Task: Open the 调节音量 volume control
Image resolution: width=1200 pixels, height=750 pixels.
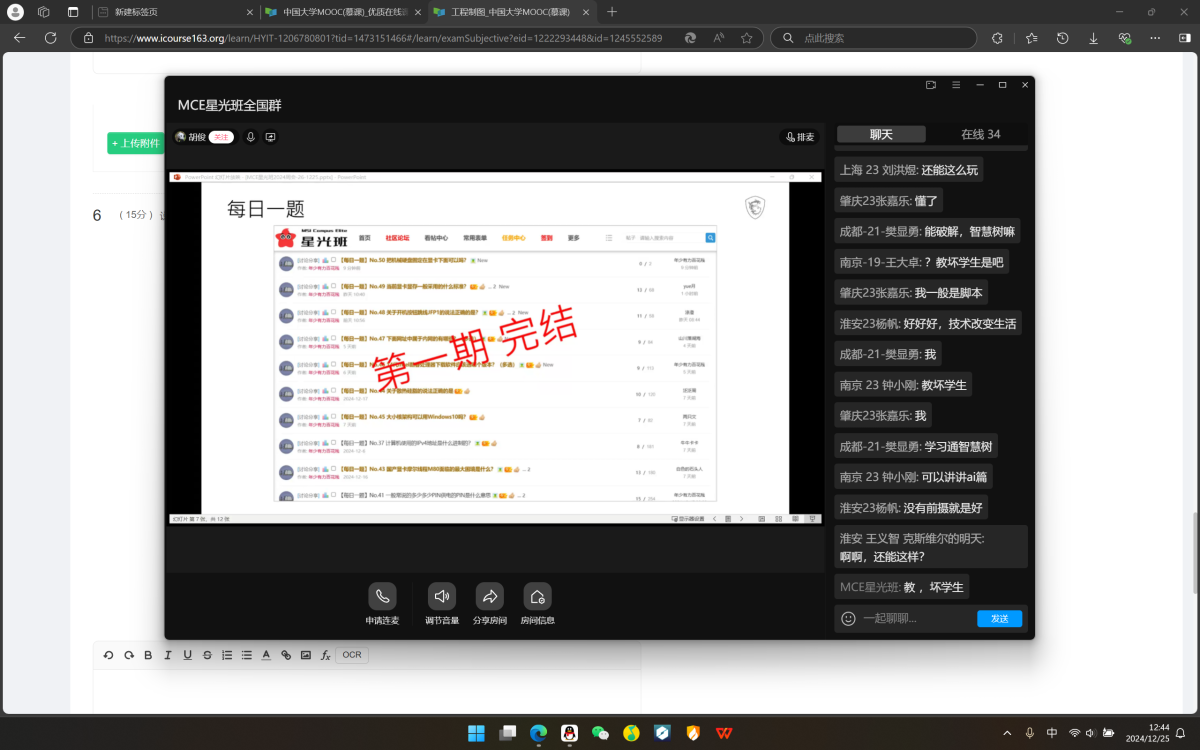Action: [x=441, y=597]
